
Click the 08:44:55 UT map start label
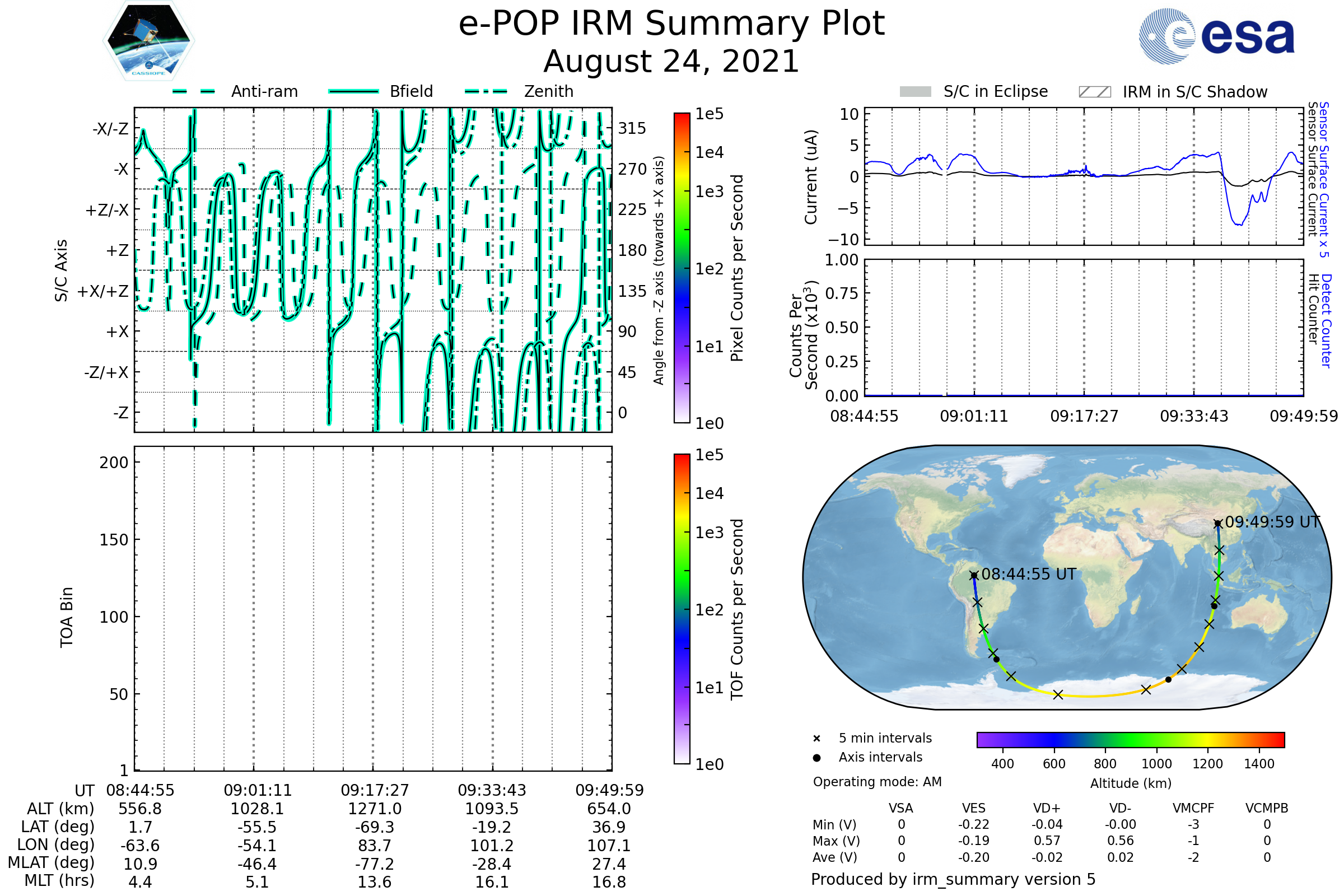pyautogui.click(x=1029, y=575)
